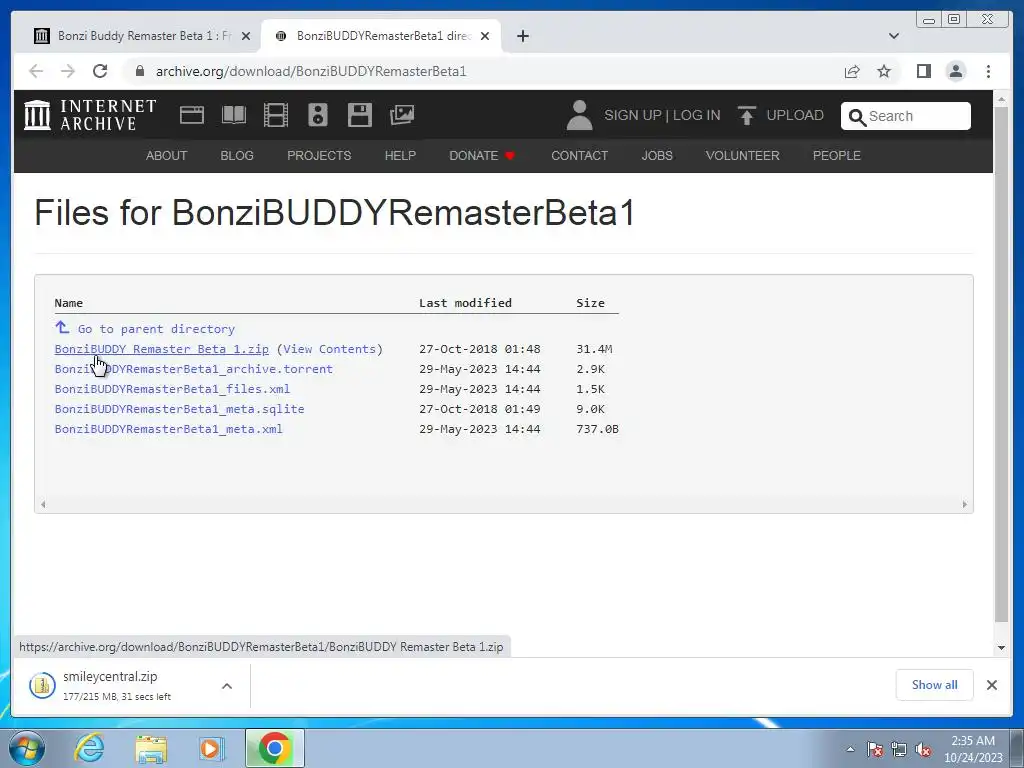Open the Web (Wayback Machine) icon
The height and width of the screenshot is (768, 1024).
tap(192, 115)
